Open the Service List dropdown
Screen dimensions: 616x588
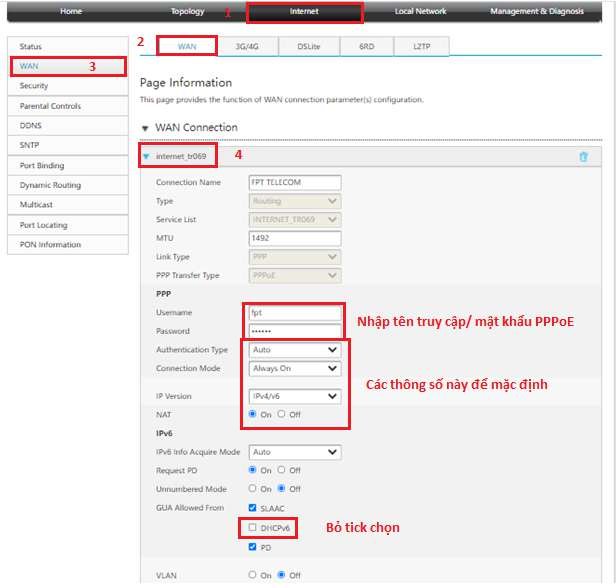(x=295, y=220)
